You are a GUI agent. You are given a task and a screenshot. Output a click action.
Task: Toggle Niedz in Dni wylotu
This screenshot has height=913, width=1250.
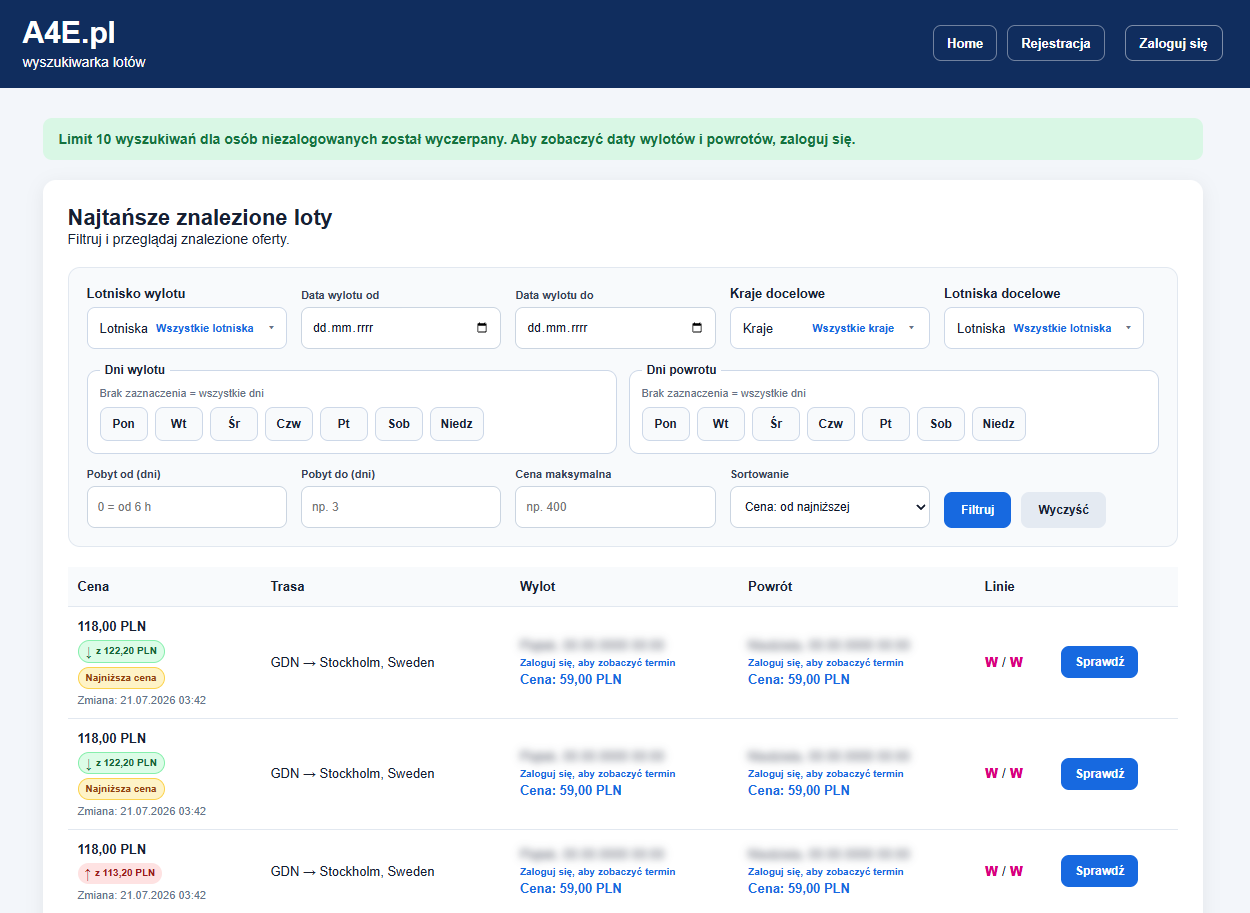point(457,424)
